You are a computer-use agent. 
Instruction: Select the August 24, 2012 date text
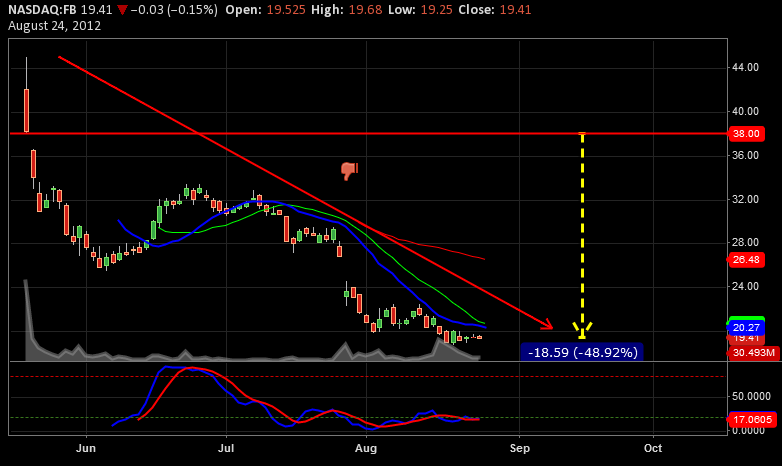pyautogui.click(x=54, y=26)
